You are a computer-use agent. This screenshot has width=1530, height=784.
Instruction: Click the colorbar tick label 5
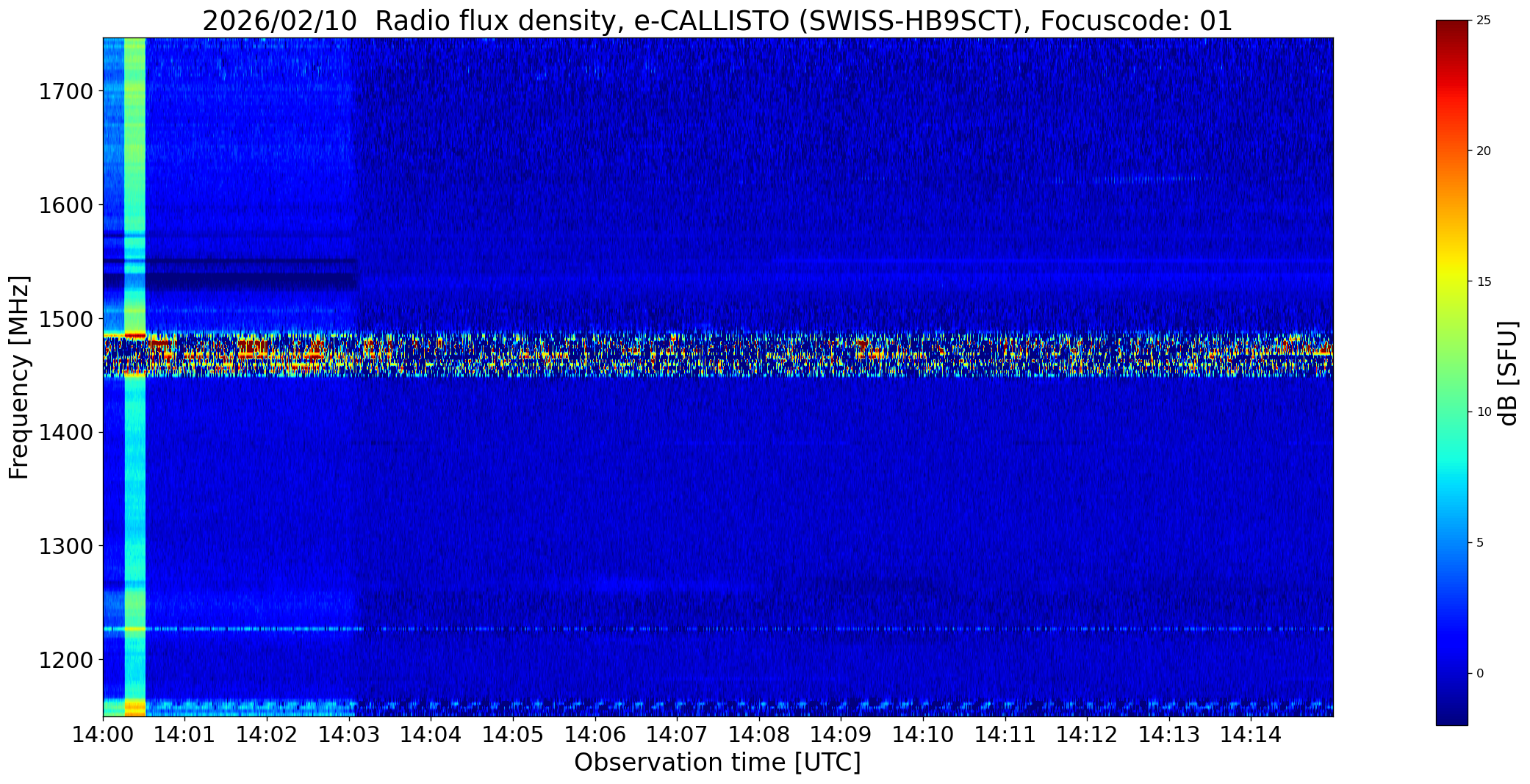(1480, 543)
